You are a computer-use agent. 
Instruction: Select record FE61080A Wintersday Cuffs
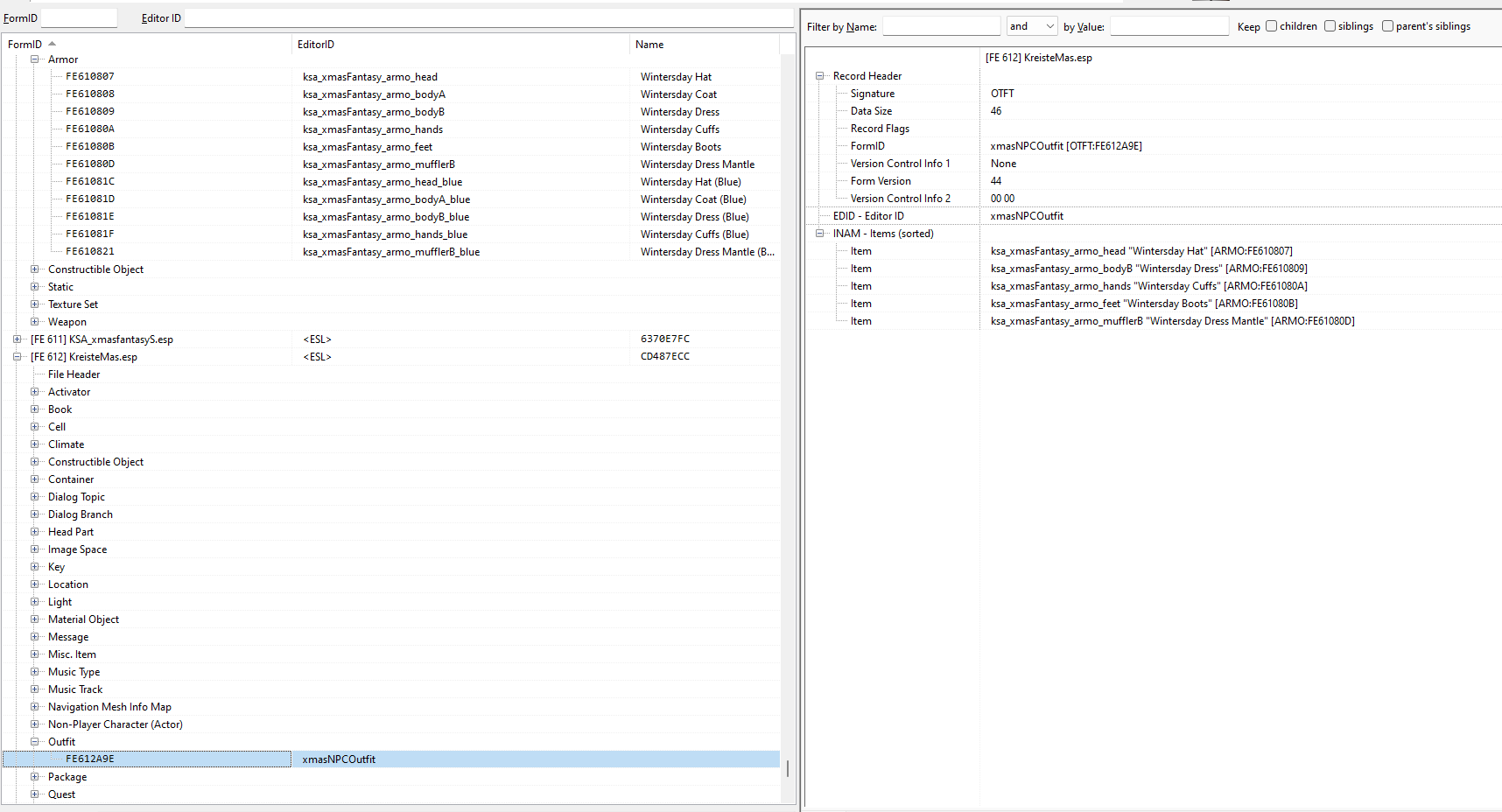tap(390, 129)
